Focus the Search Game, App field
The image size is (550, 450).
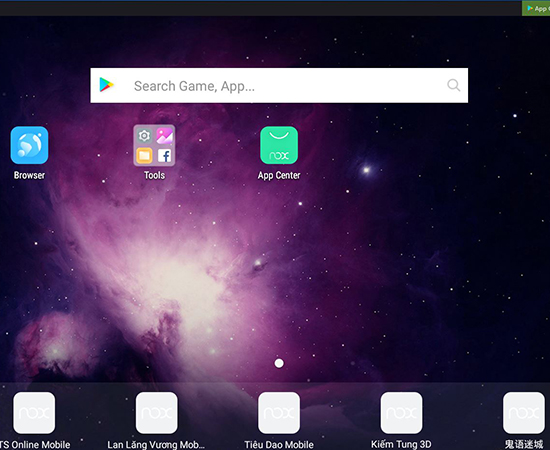tap(279, 85)
